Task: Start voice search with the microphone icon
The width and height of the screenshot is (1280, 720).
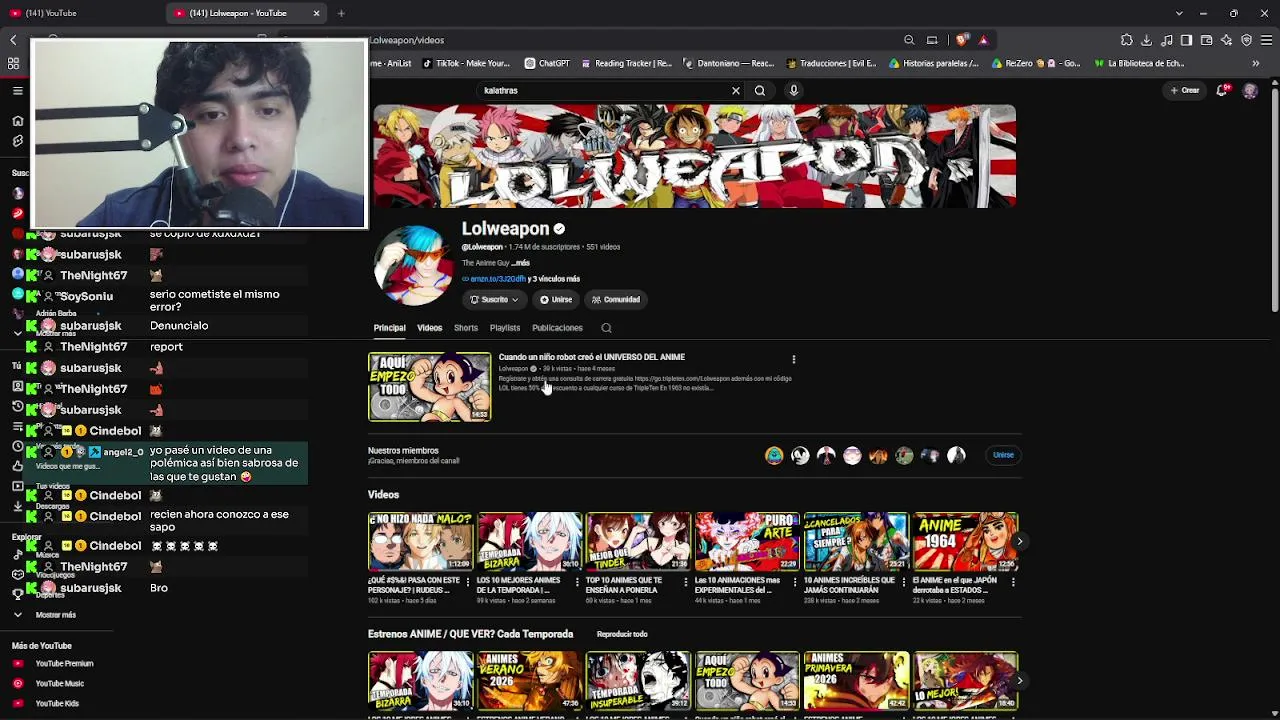Action: (794, 91)
